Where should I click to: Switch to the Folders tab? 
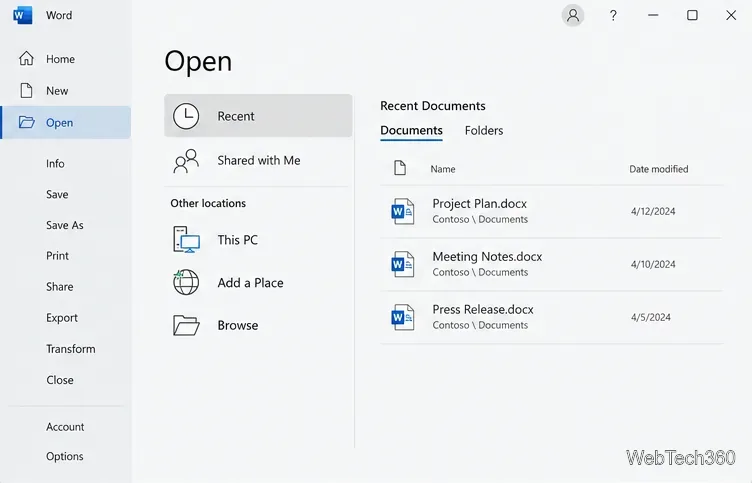[x=484, y=130]
